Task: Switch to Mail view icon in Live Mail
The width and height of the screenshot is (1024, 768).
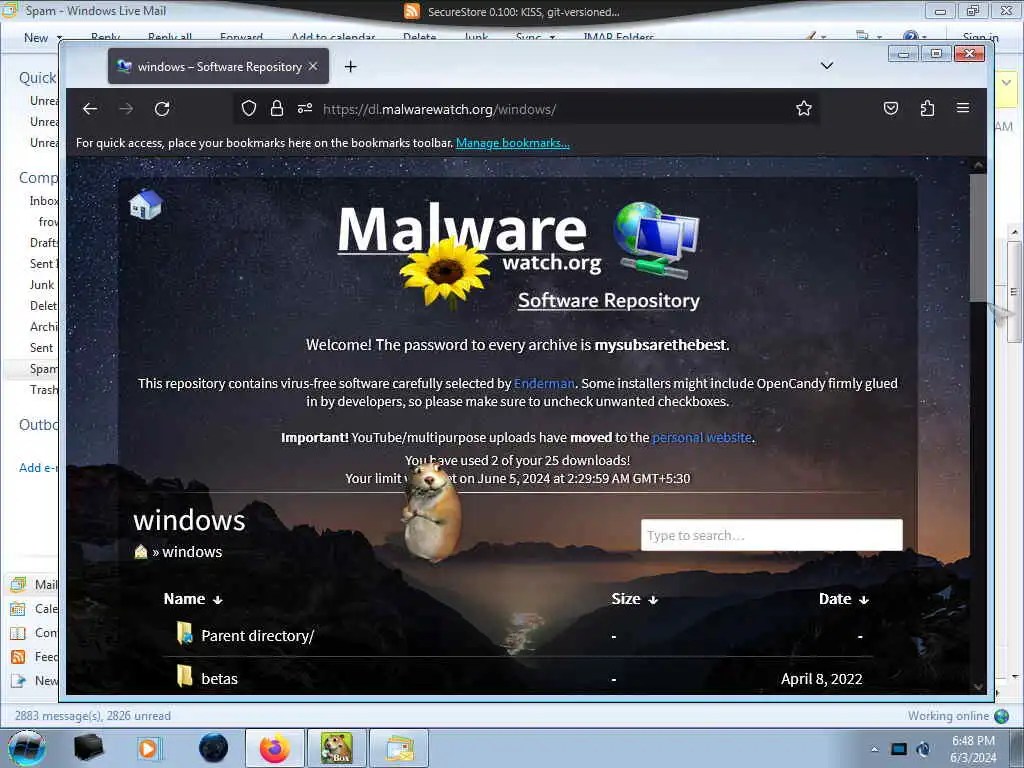Action: point(18,584)
